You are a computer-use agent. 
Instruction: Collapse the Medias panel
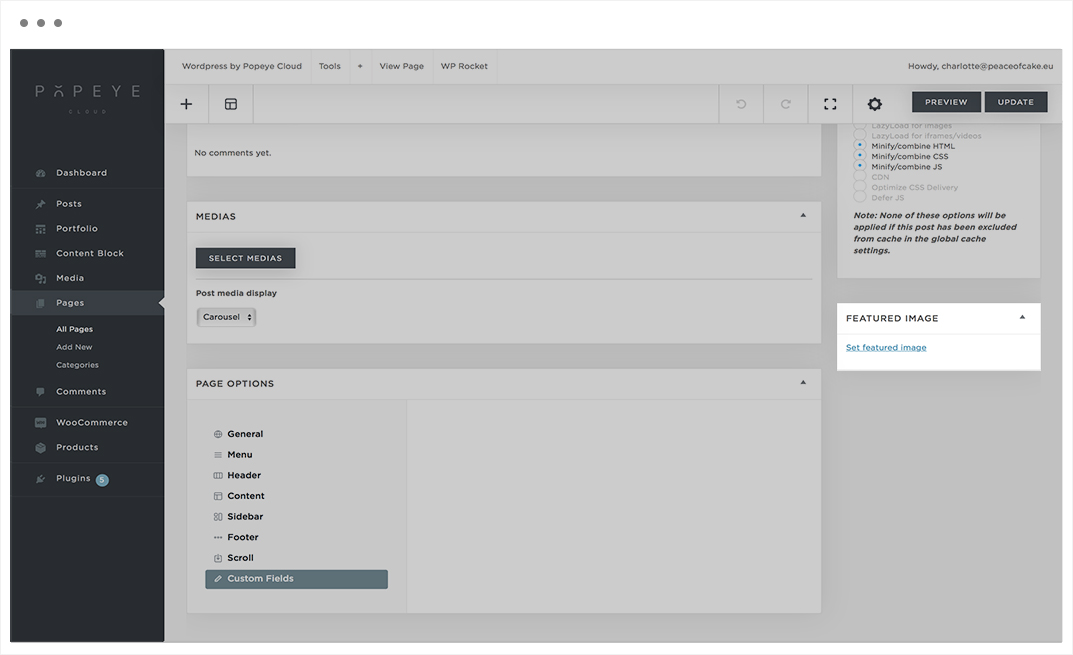coord(803,216)
